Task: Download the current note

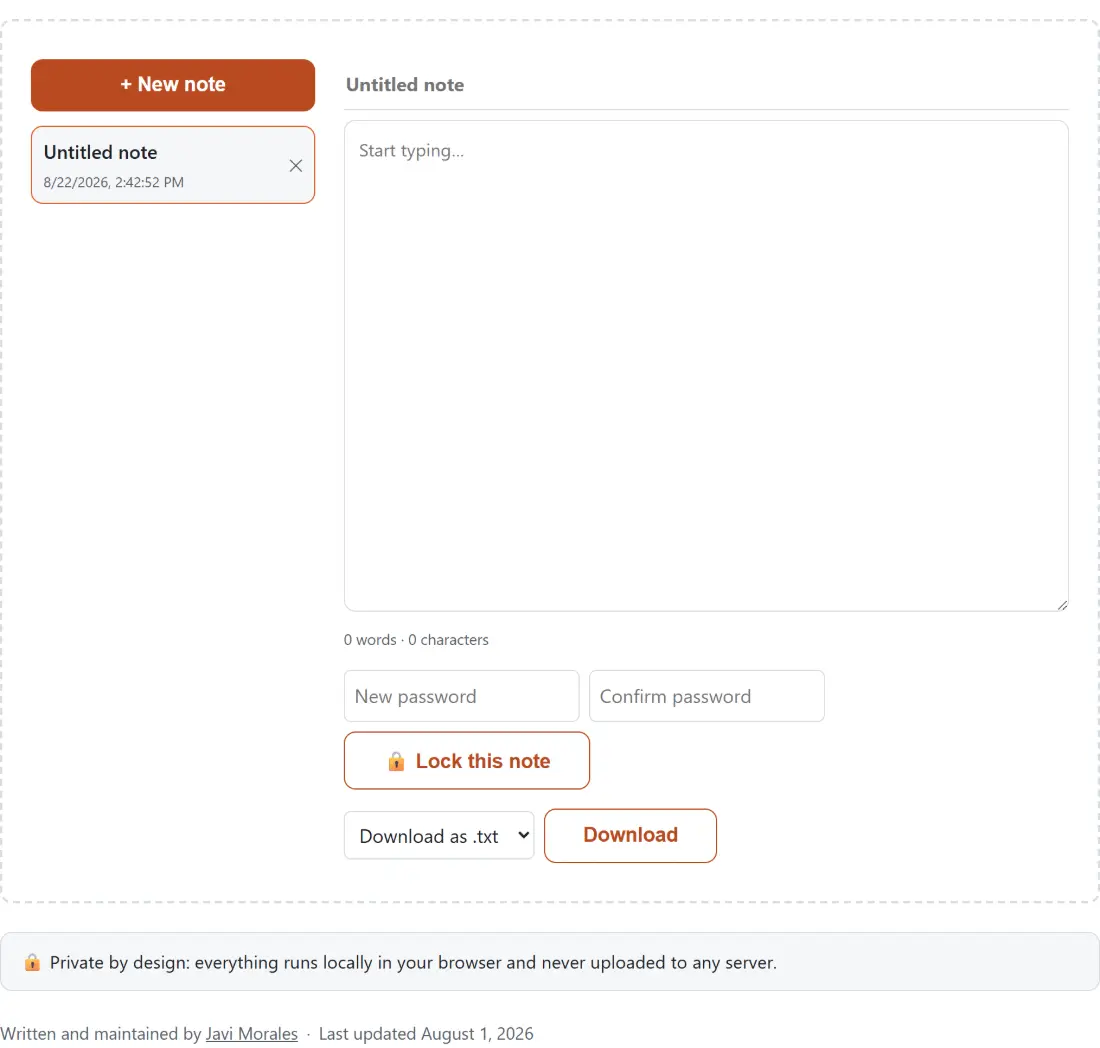Action: (630, 835)
